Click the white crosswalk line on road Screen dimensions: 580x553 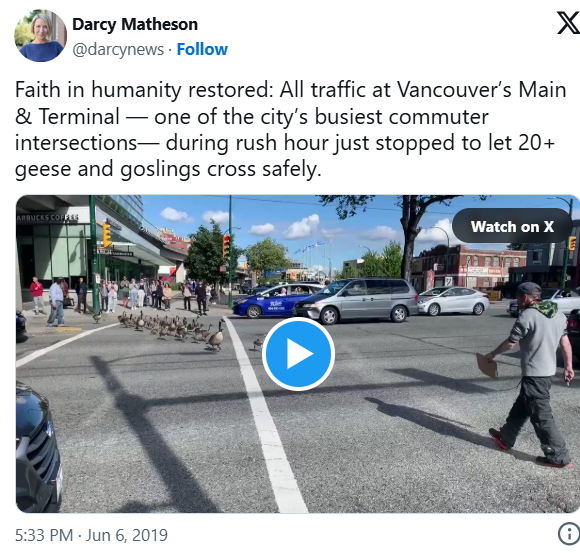coord(266,414)
